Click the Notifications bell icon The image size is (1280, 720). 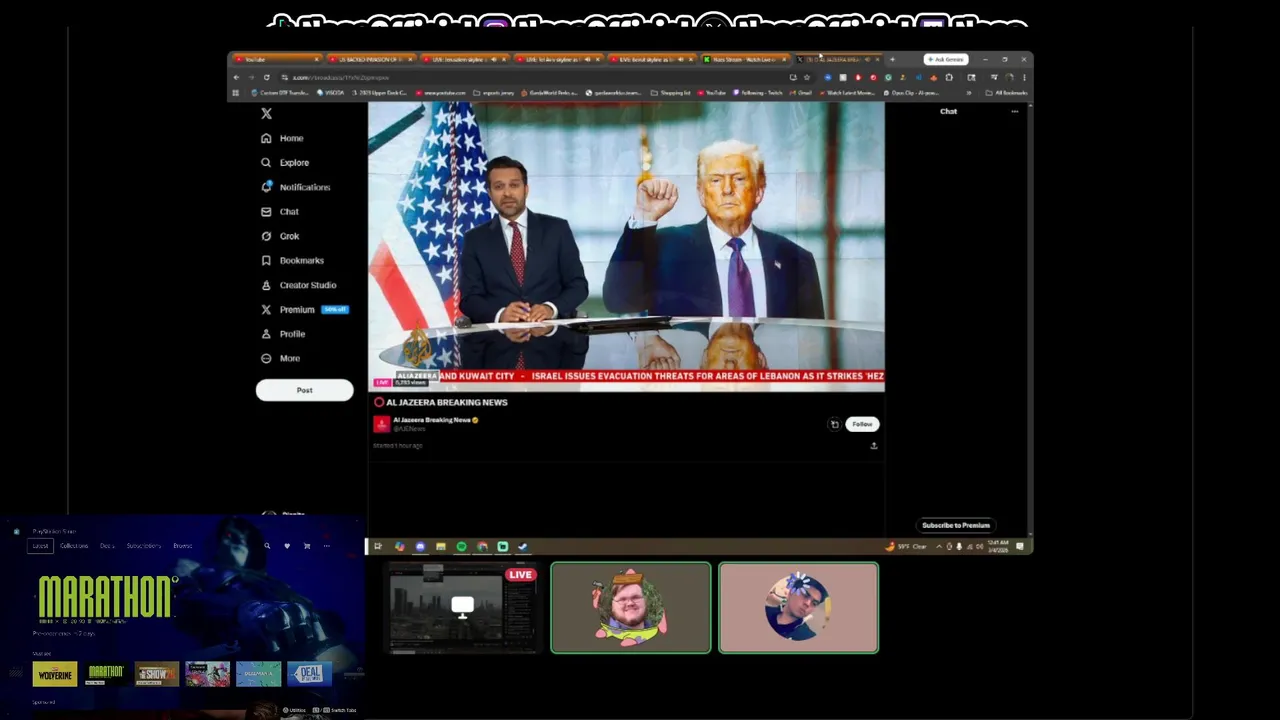pyautogui.click(x=266, y=187)
